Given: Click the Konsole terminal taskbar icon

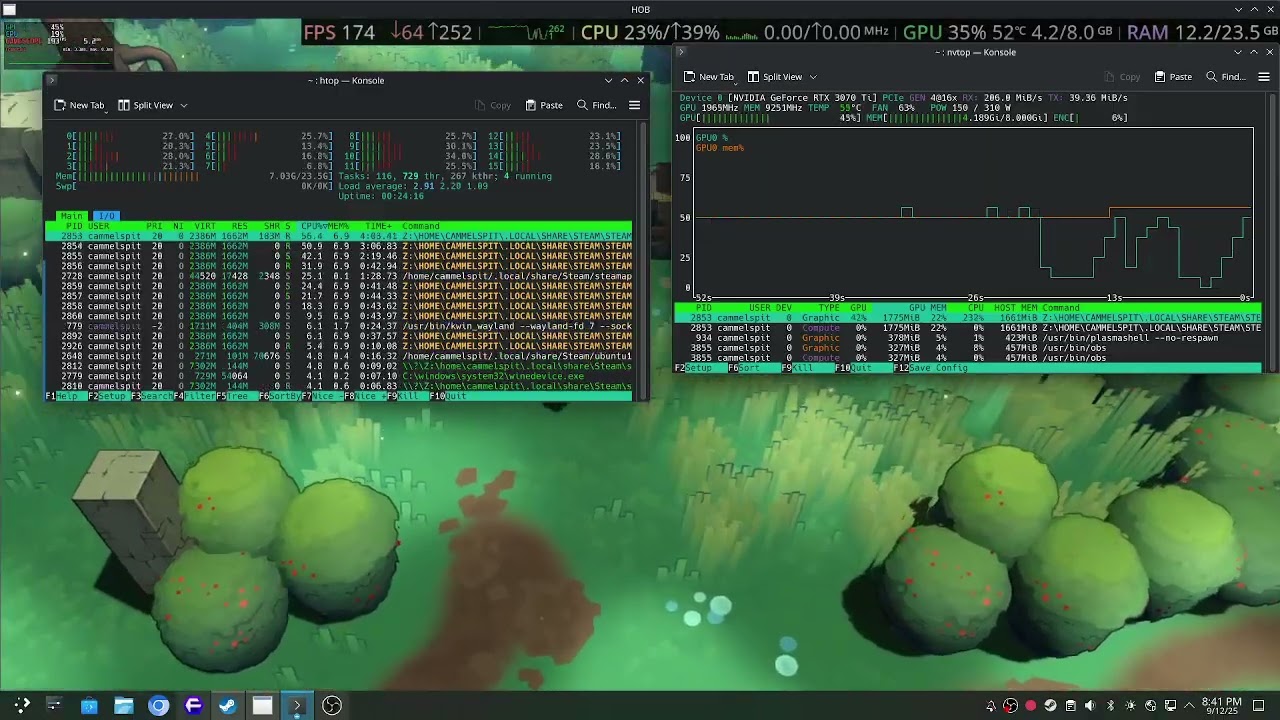Looking at the screenshot, I should (x=296, y=706).
